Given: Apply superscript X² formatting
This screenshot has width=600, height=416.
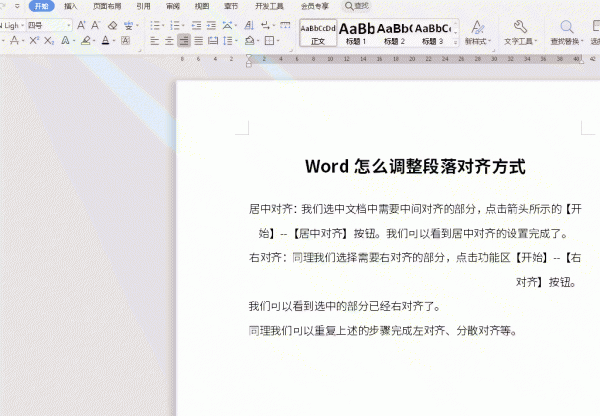Looking at the screenshot, I should [34, 40].
